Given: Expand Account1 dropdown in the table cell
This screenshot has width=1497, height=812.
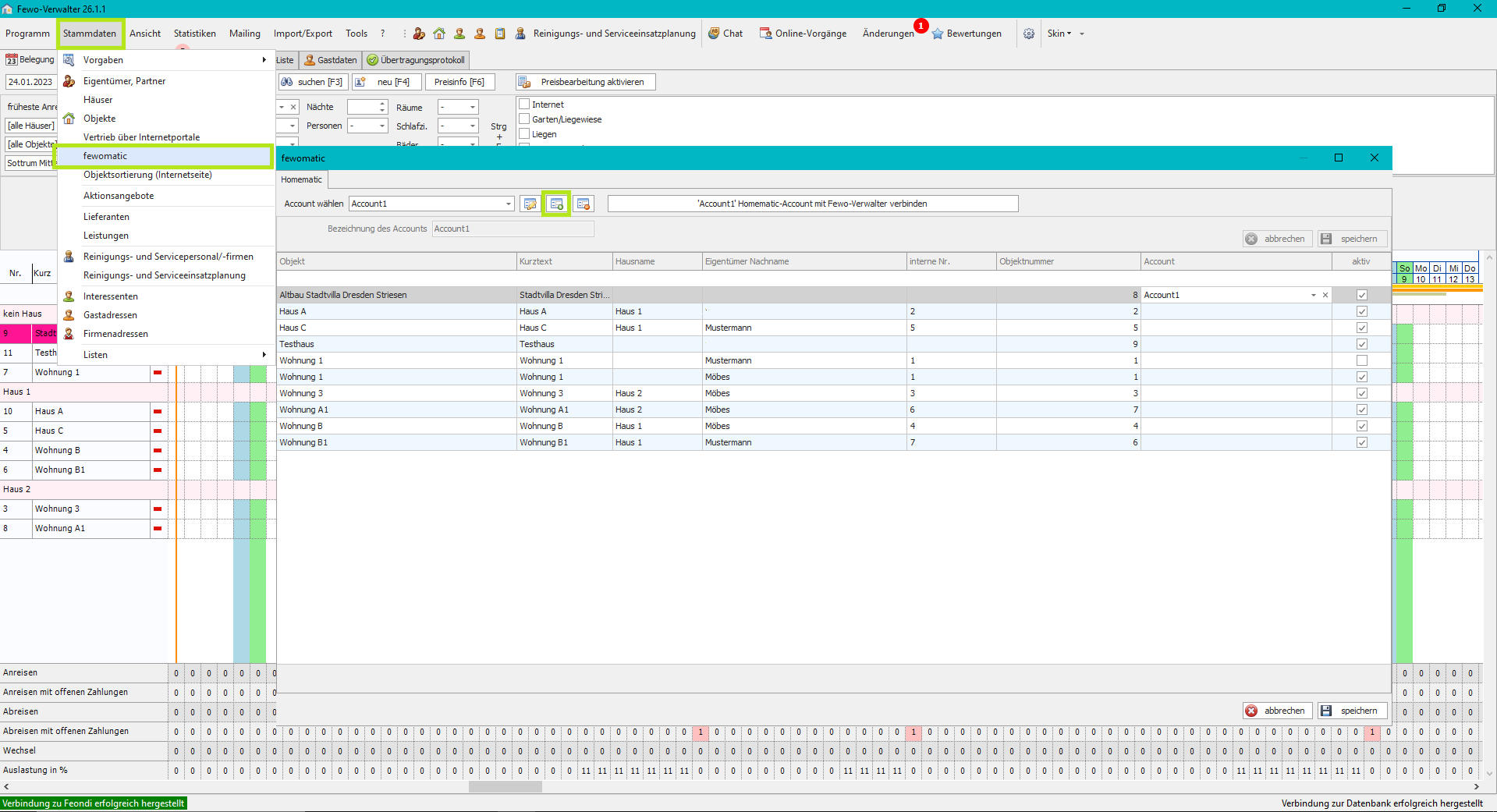Looking at the screenshot, I should 1314,295.
